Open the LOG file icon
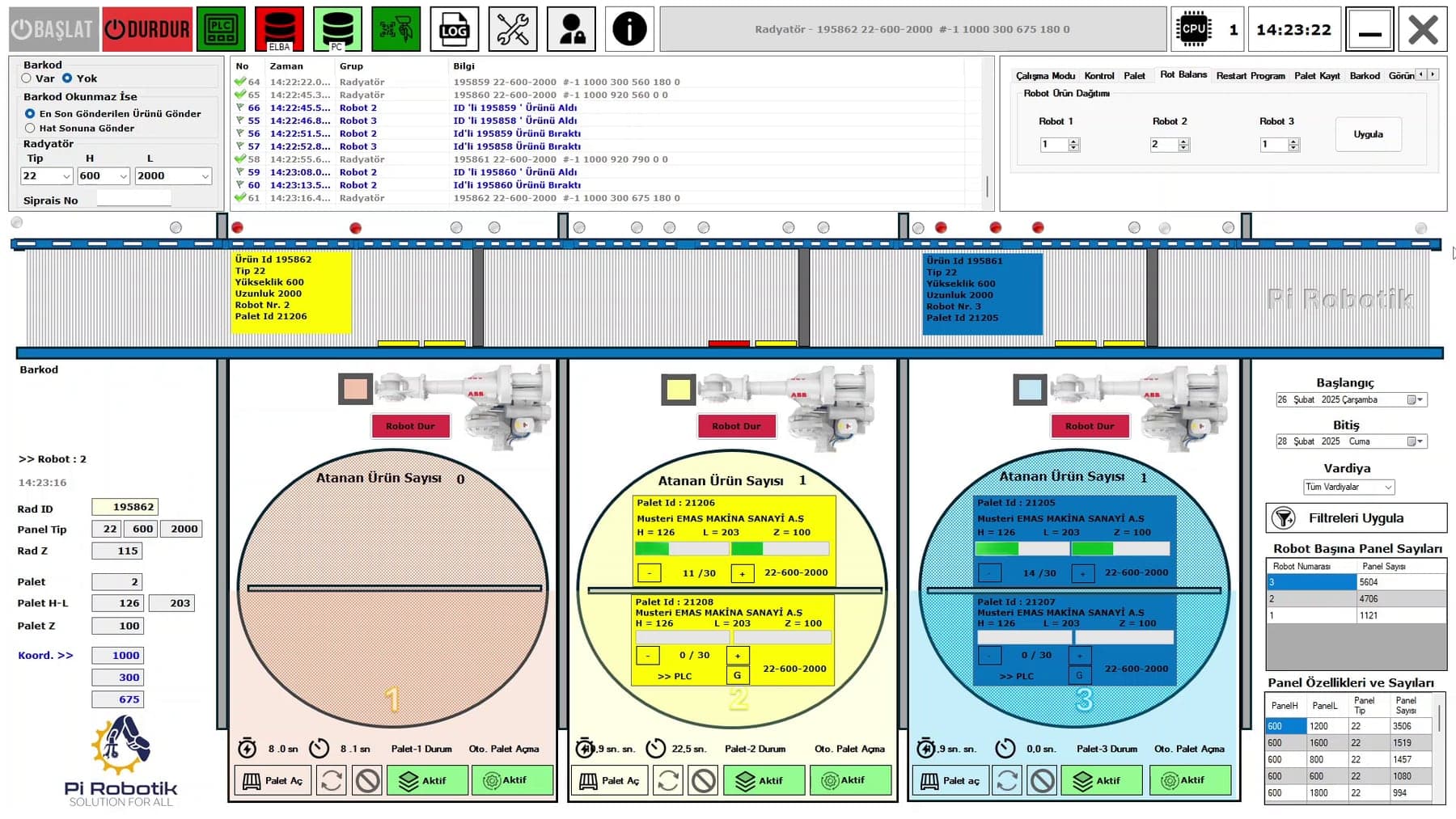This screenshot has height=819, width=1456. pos(455,29)
